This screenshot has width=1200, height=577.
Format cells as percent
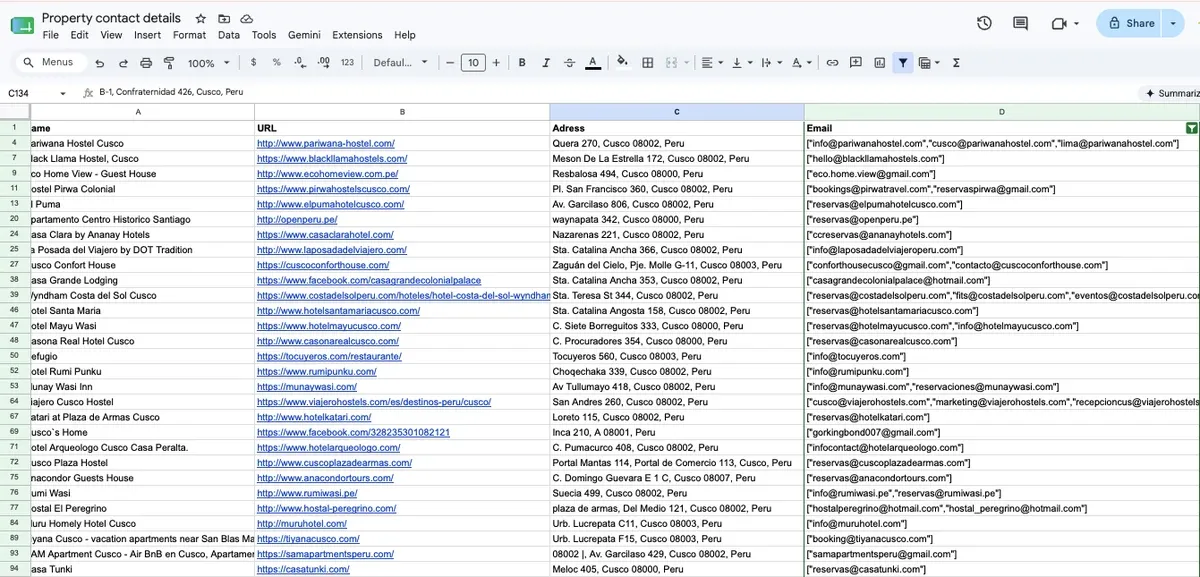tap(276, 63)
